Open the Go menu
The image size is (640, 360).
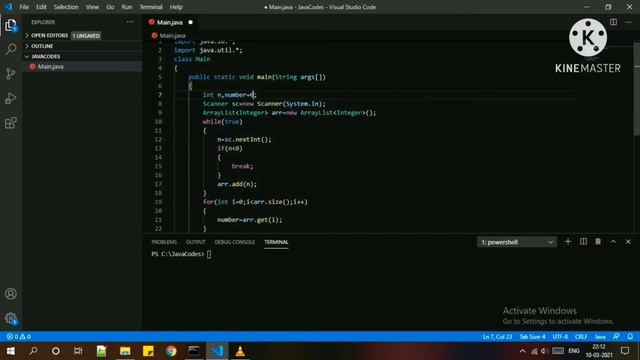(110, 7)
